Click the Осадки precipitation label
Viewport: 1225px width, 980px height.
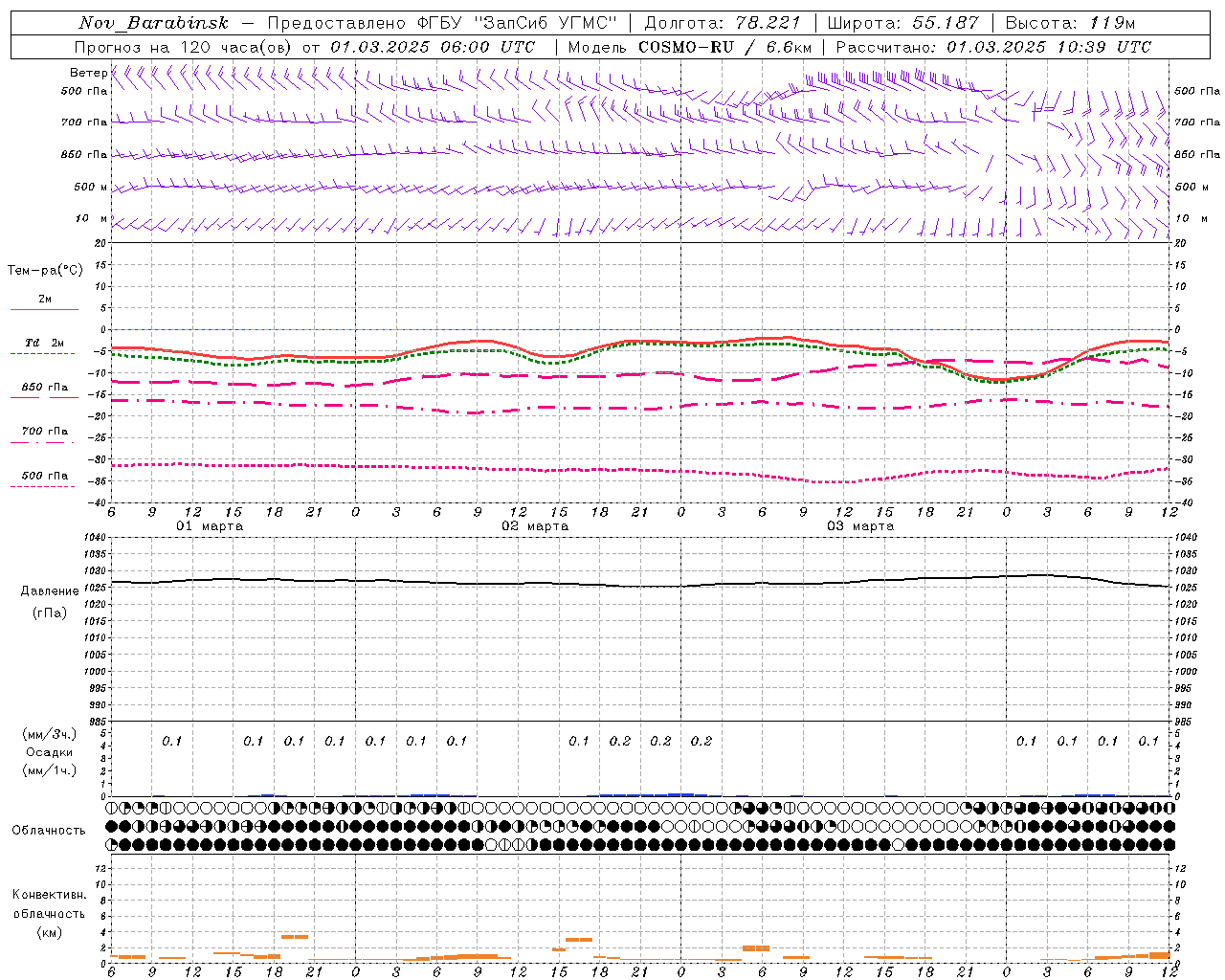[x=50, y=752]
